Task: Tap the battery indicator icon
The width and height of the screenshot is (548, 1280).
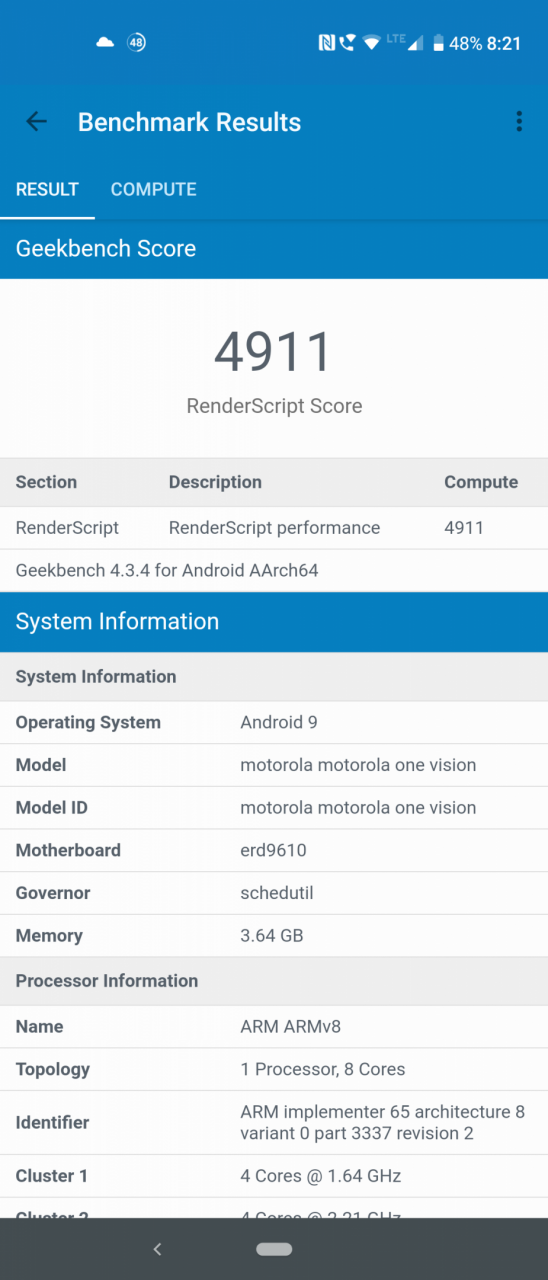Action: pyautogui.click(x=438, y=43)
